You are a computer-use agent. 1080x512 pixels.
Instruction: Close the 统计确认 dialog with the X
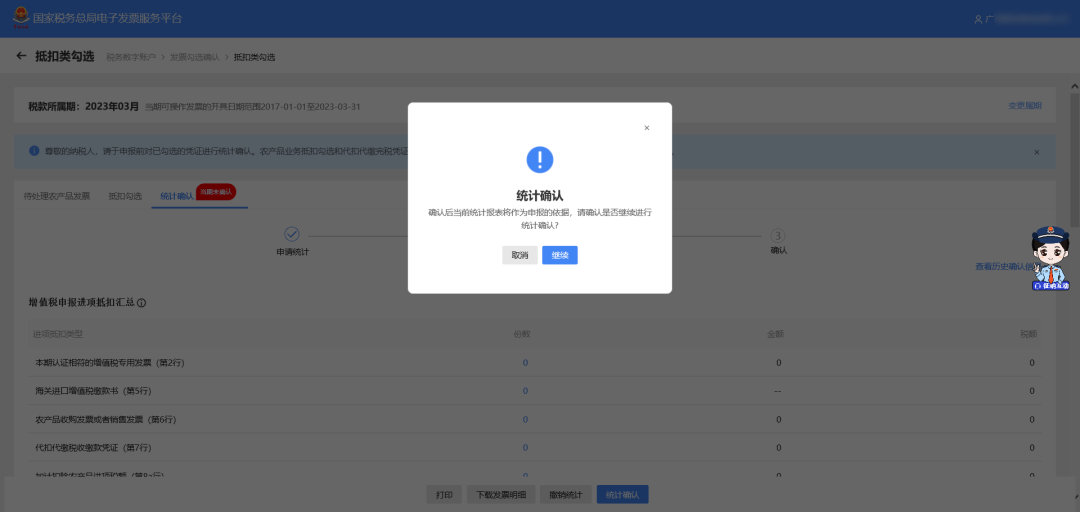pyautogui.click(x=646, y=128)
